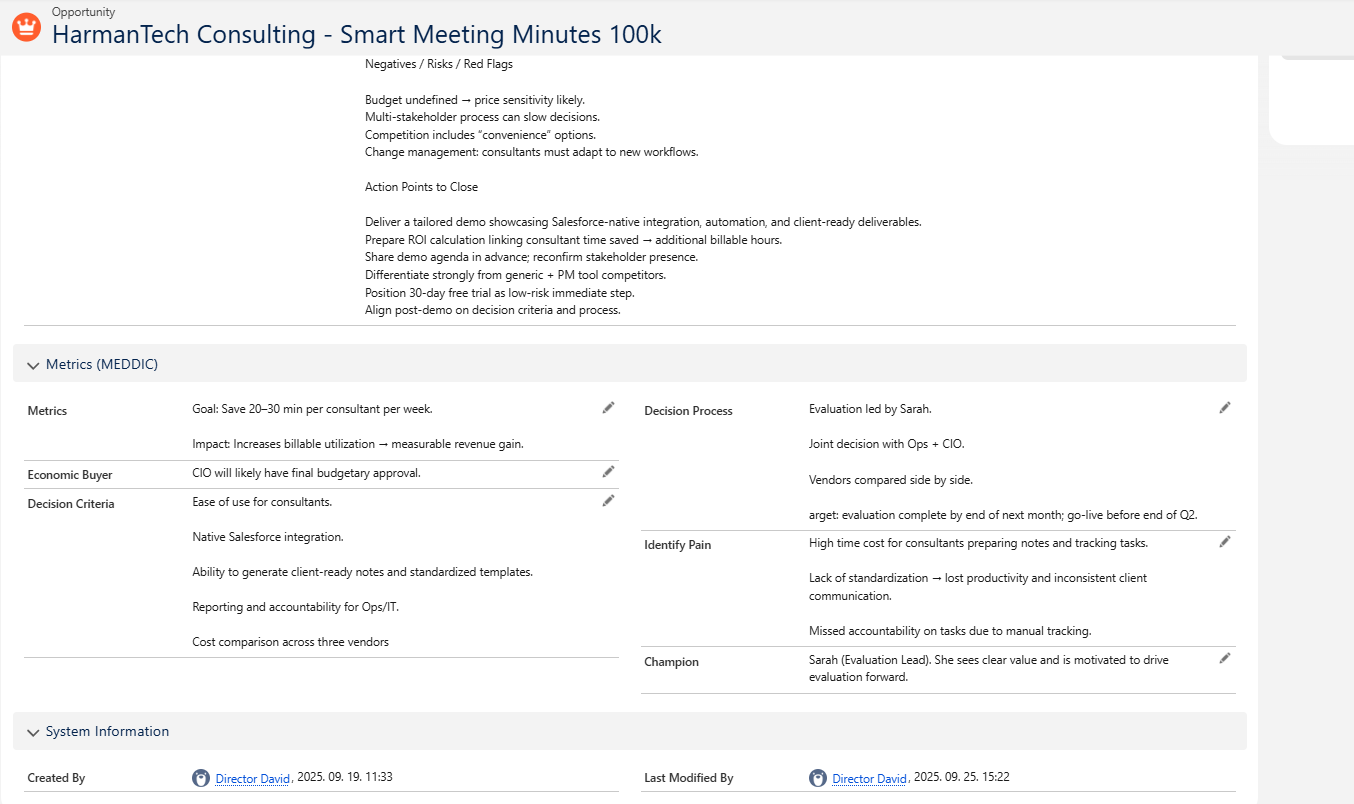Click Director David avatar beside Created By
The image size is (1354, 804).
point(201,778)
